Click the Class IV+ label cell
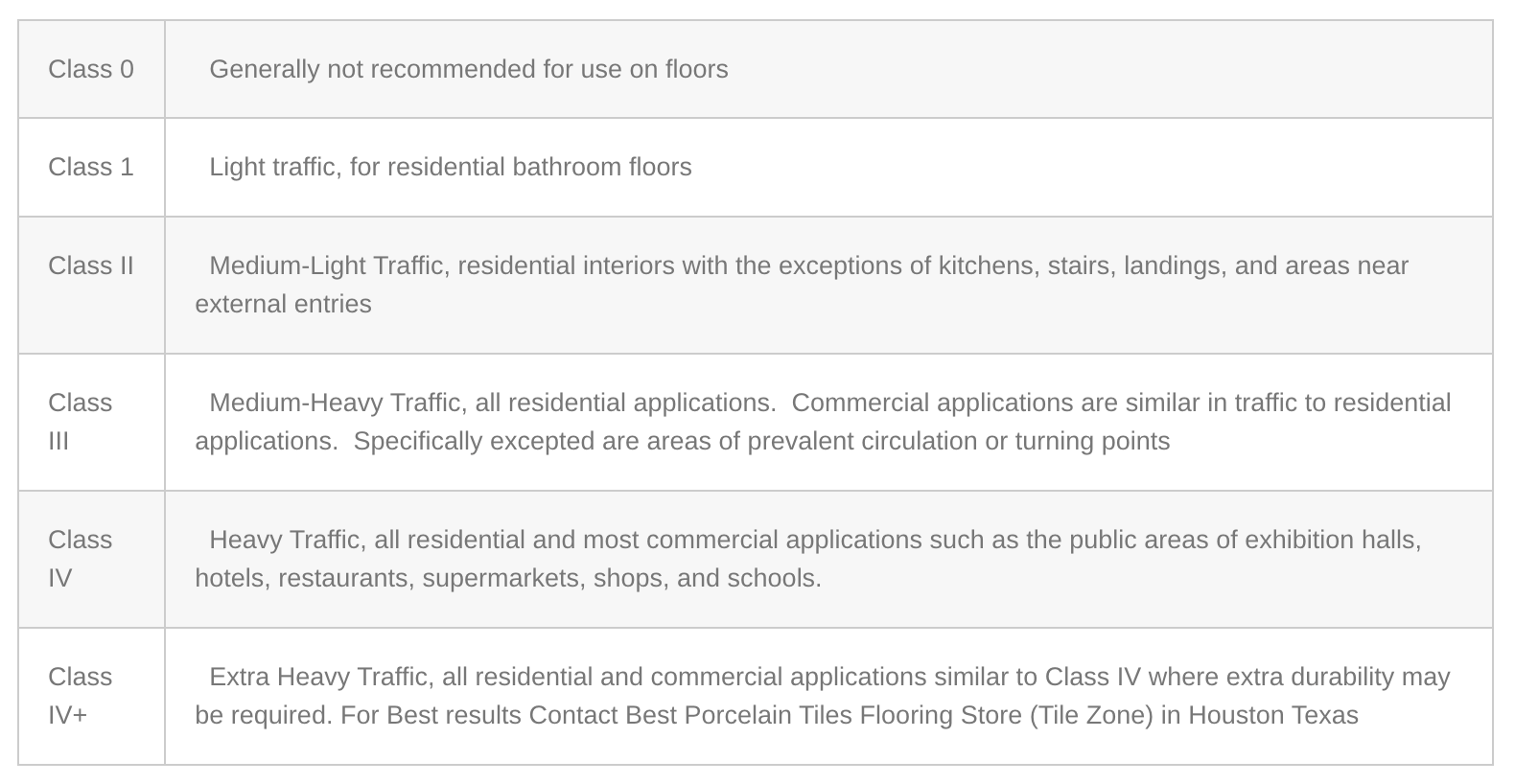 [81, 696]
